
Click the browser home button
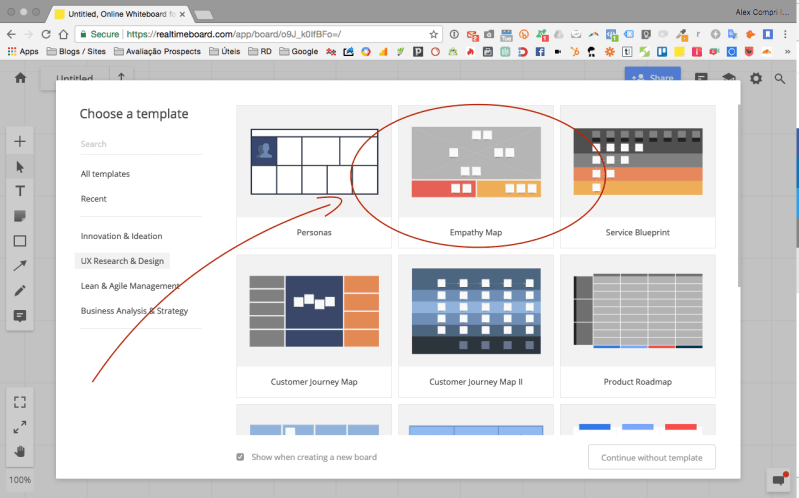point(63,34)
